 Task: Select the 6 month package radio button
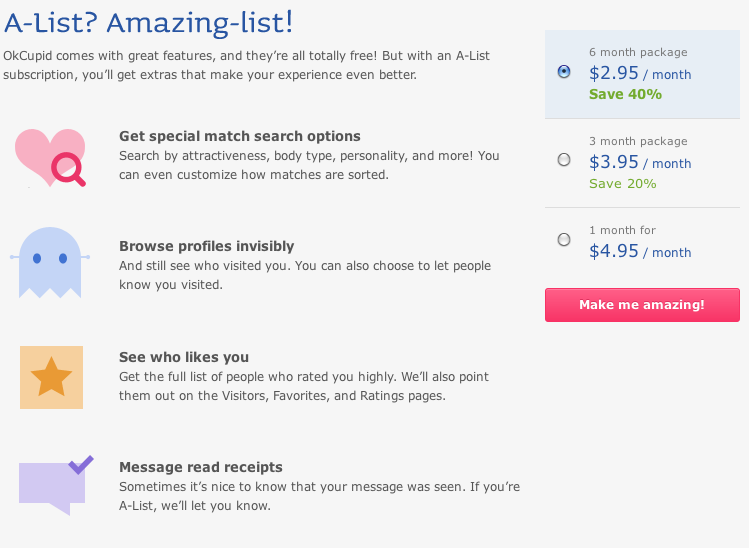(x=564, y=72)
